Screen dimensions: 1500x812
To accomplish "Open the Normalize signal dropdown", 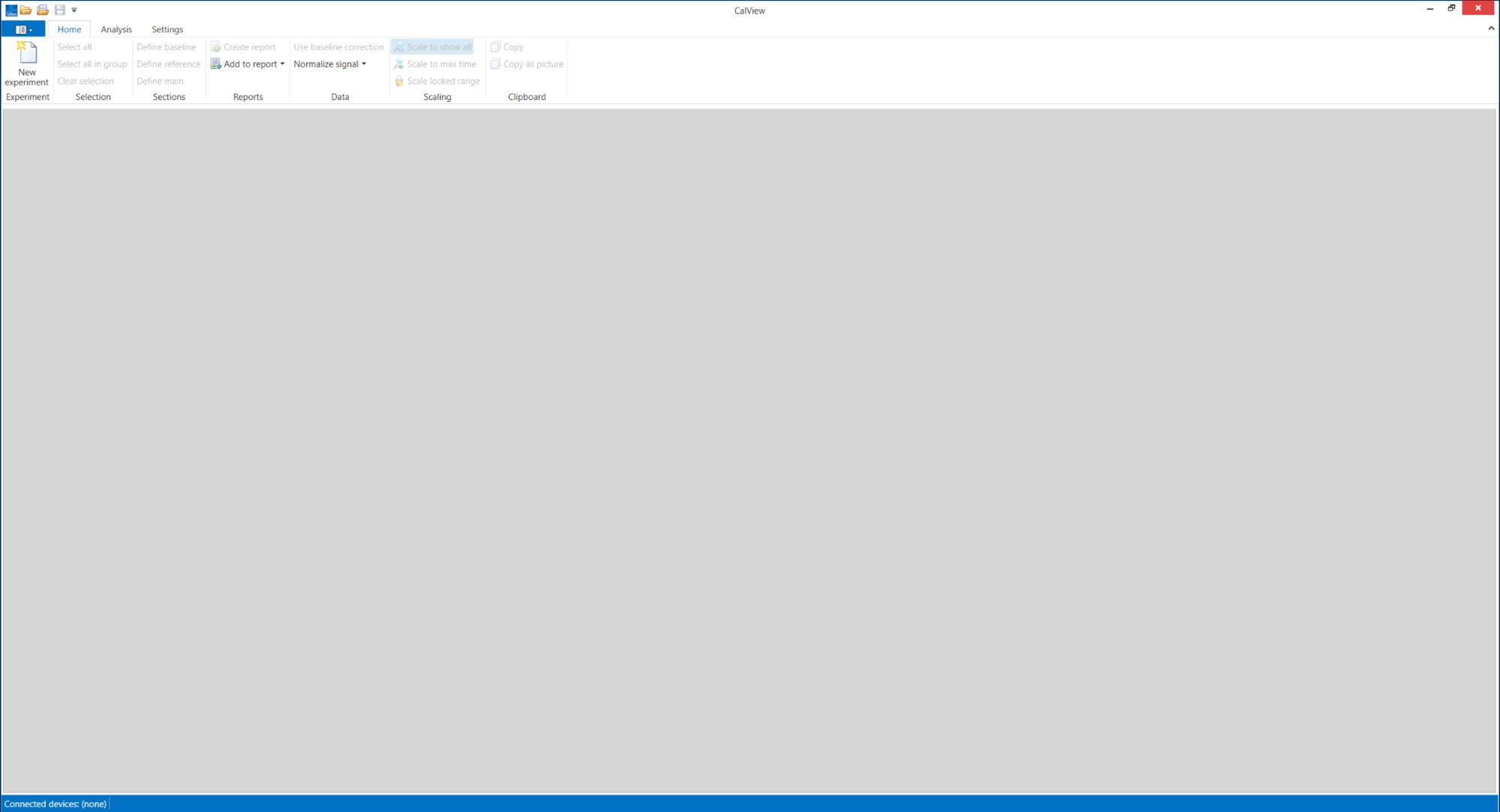I will coord(330,64).
